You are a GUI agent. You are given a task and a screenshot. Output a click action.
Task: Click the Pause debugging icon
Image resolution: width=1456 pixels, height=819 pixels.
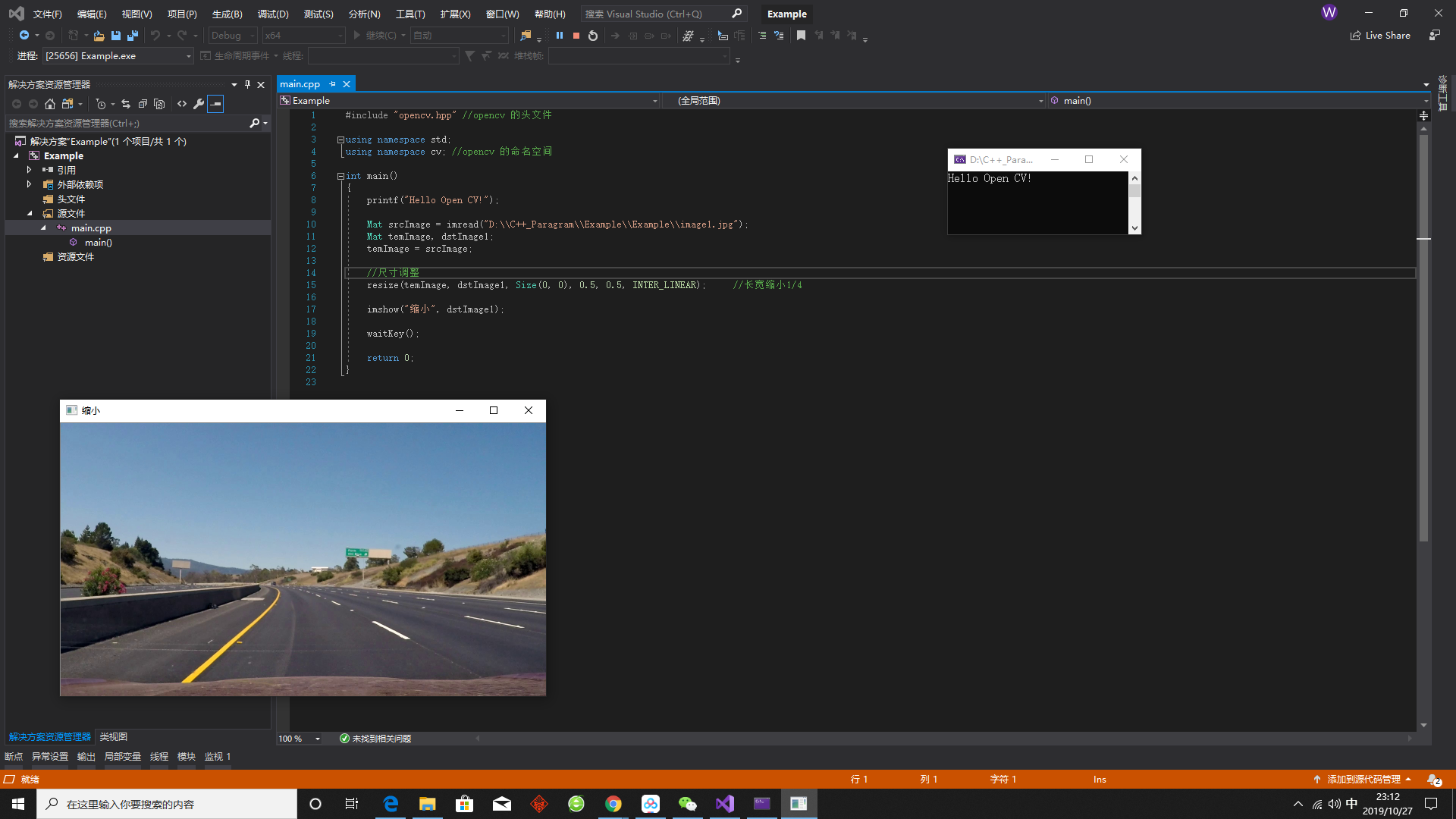[x=560, y=35]
